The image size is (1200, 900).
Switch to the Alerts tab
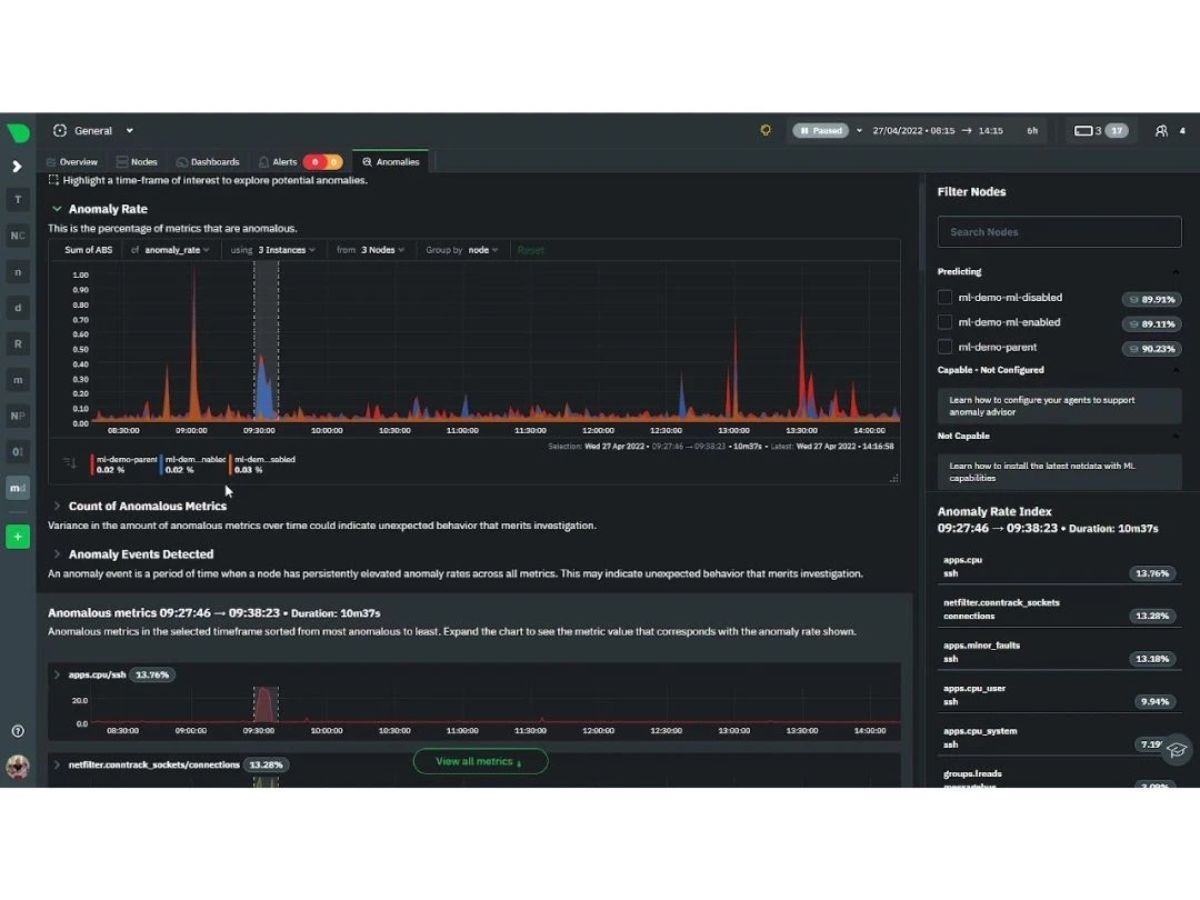278,162
